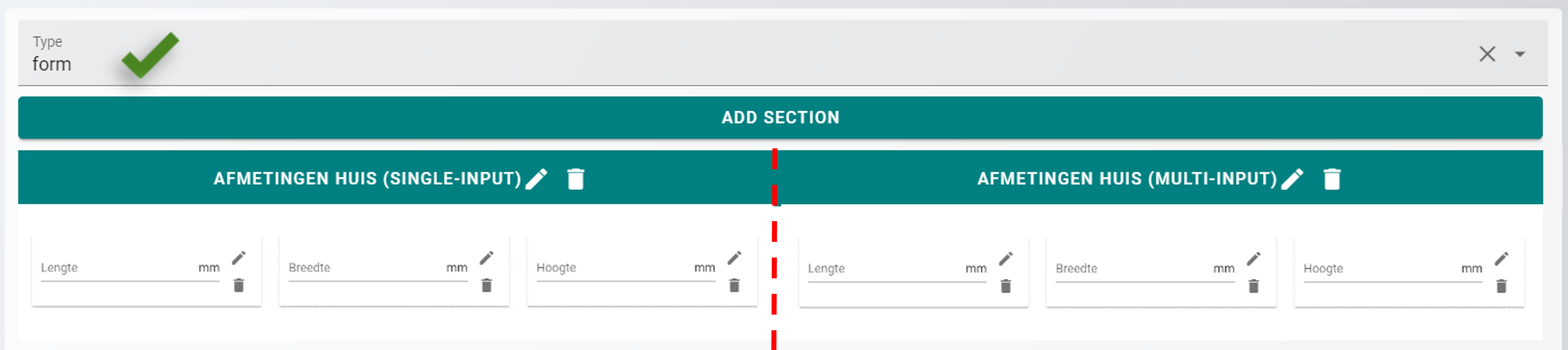Edit the Hoogte field in multi-input section
This screenshot has width=1568, height=350.
[x=1502, y=259]
